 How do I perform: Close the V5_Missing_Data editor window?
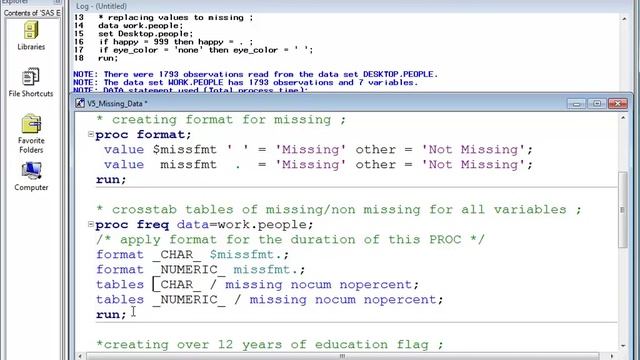coord(618,104)
